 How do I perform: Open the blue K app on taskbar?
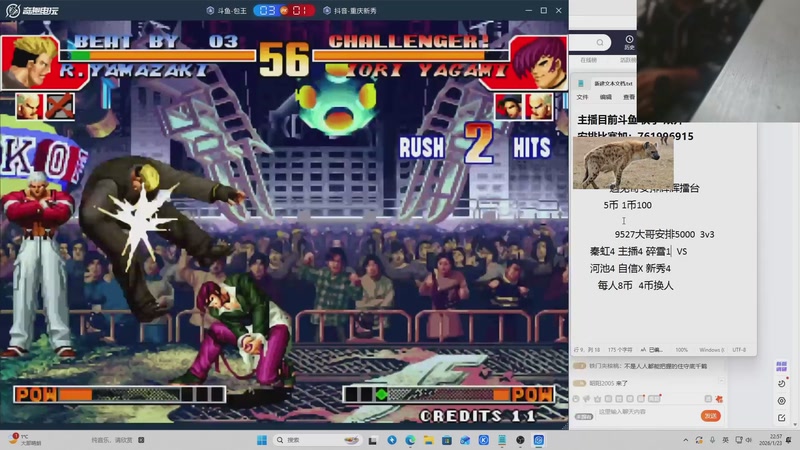pyautogui.click(x=483, y=440)
